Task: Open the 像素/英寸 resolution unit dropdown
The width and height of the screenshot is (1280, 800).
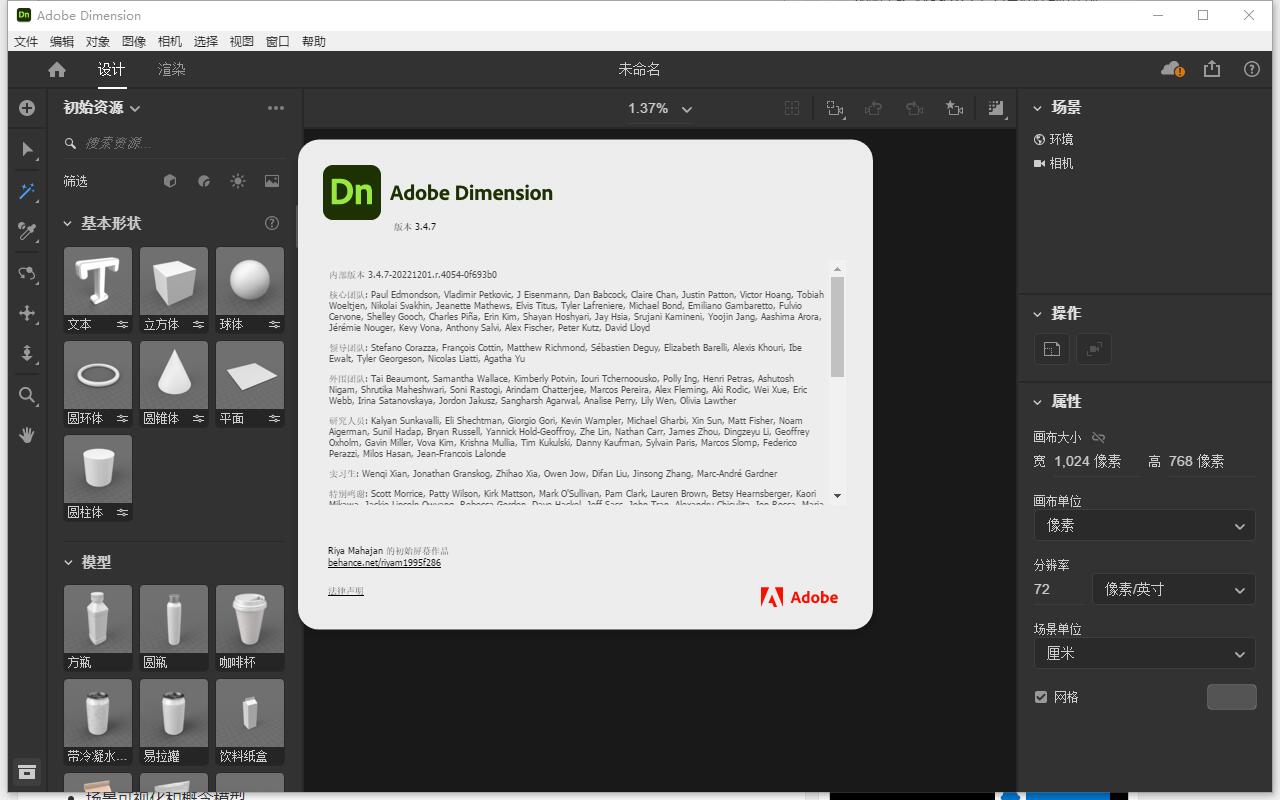Action: [1174, 589]
